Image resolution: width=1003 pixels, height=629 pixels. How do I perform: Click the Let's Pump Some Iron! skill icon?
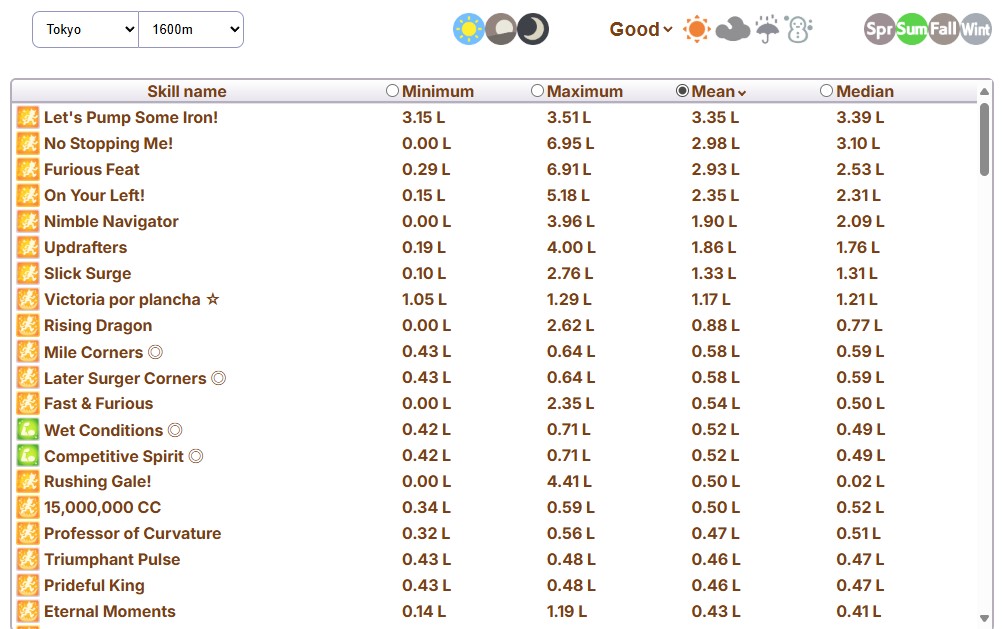click(x=28, y=117)
